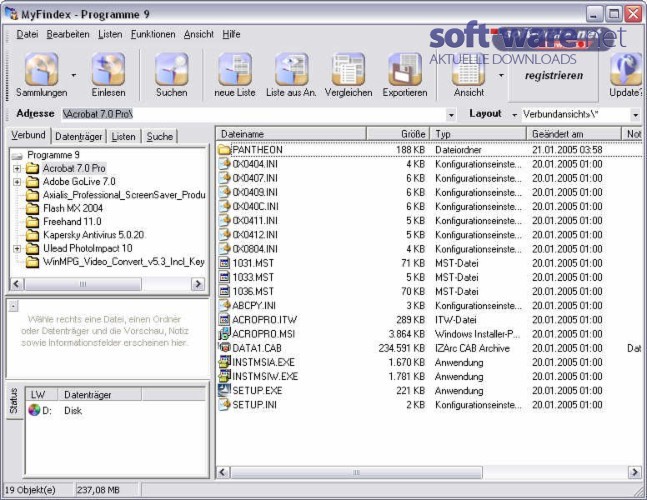This screenshot has width=647, height=500.
Task: Click the Flash MX 2004 folder icon
Action: (x=32, y=208)
